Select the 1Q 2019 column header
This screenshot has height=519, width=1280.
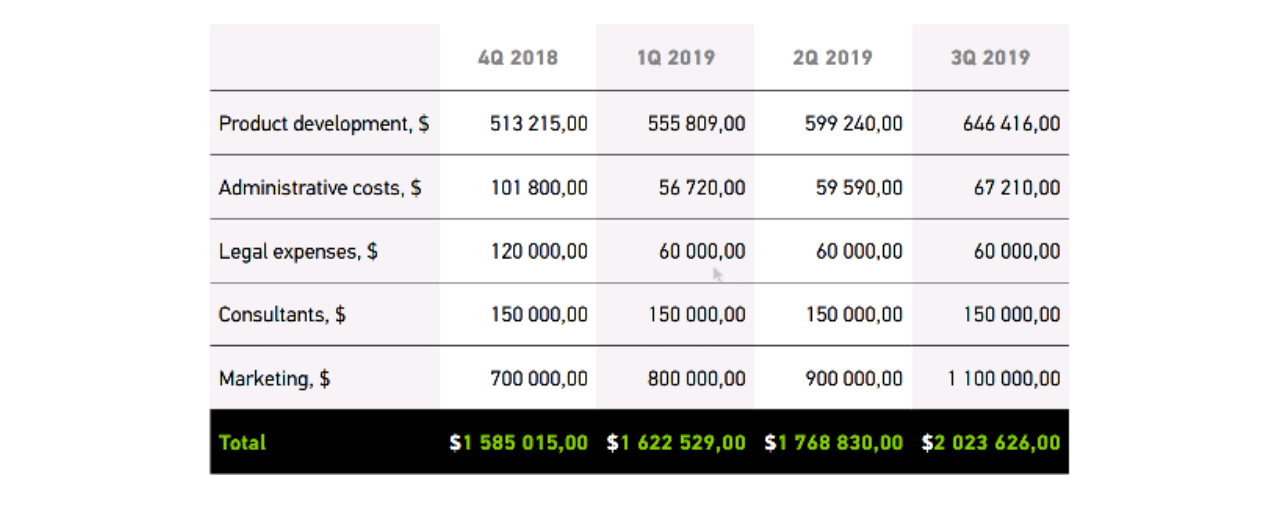click(676, 57)
